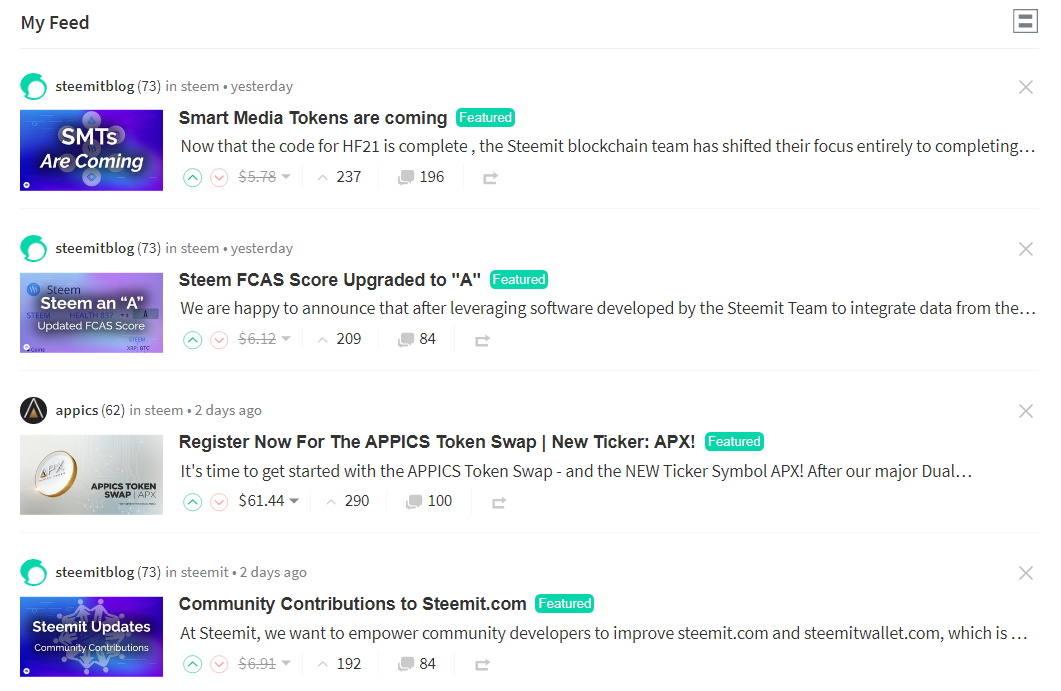Expand the $6.91 payout dropdown

coord(265,663)
